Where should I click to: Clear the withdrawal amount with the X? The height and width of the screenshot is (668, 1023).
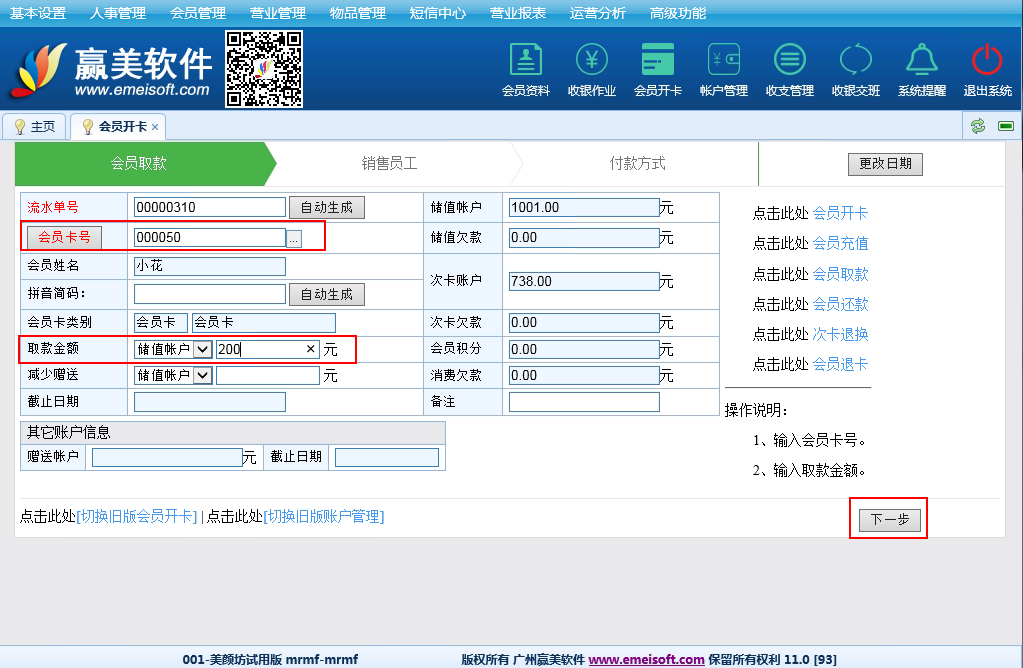(310, 349)
